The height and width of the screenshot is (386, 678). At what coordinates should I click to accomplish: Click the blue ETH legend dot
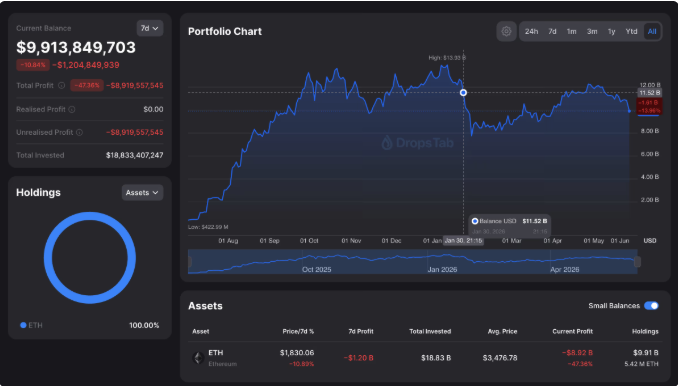coord(23,325)
